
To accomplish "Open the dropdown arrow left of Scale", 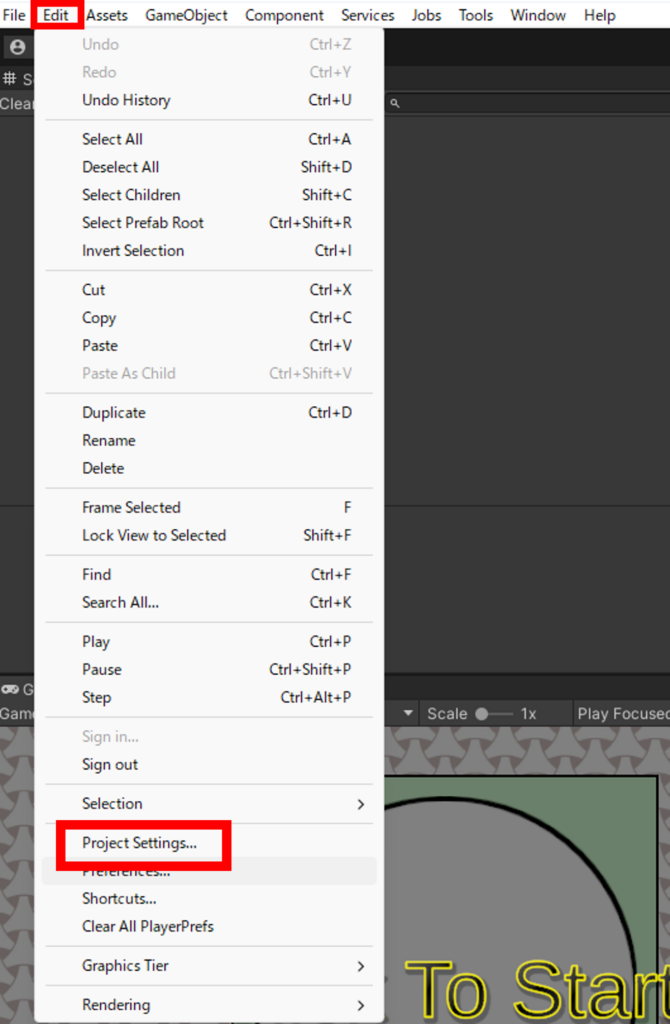I will coord(408,714).
